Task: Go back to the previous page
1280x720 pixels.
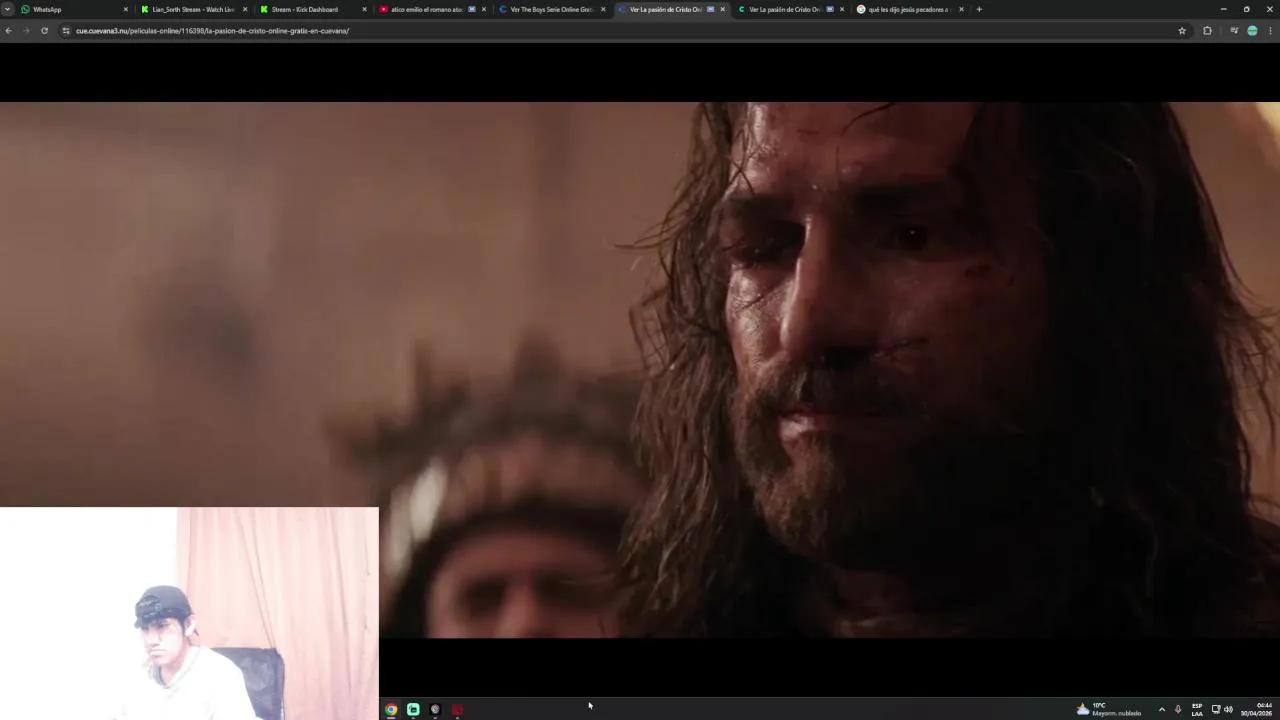Action: [8, 31]
